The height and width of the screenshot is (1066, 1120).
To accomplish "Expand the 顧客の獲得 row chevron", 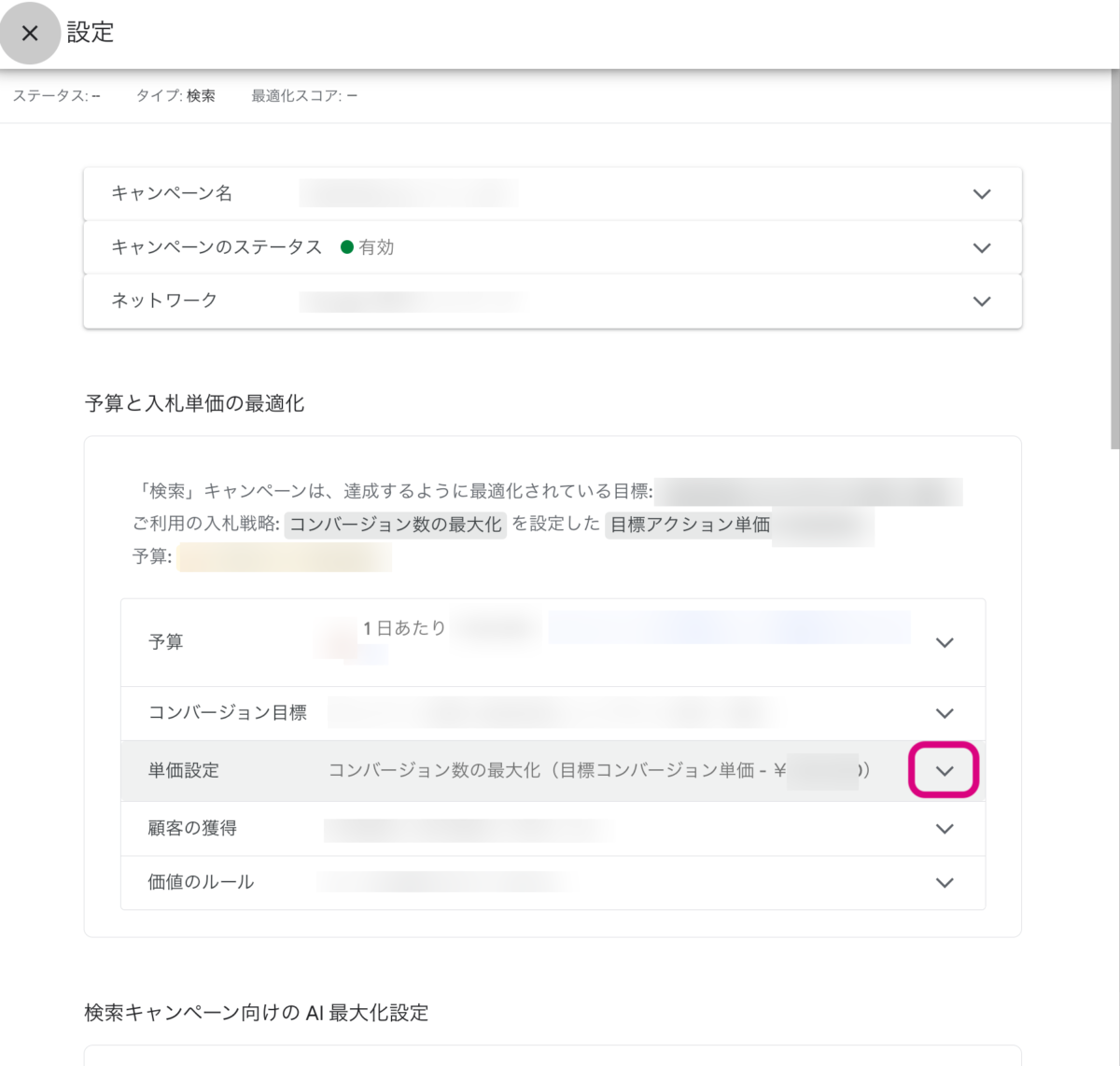I will click(945, 829).
